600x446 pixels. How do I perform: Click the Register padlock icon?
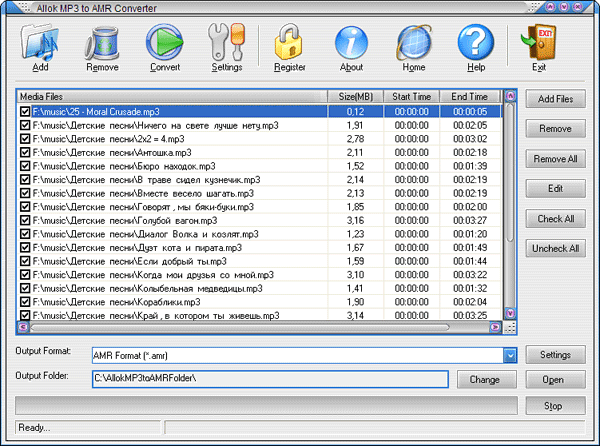tap(289, 43)
